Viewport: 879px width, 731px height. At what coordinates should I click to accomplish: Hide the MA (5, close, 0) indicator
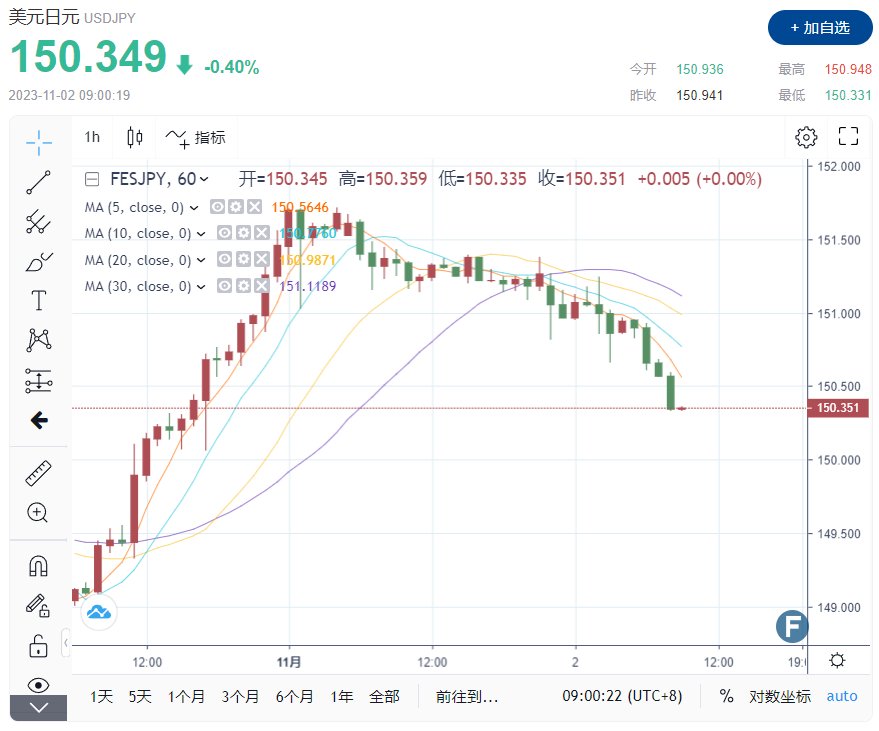(219, 207)
